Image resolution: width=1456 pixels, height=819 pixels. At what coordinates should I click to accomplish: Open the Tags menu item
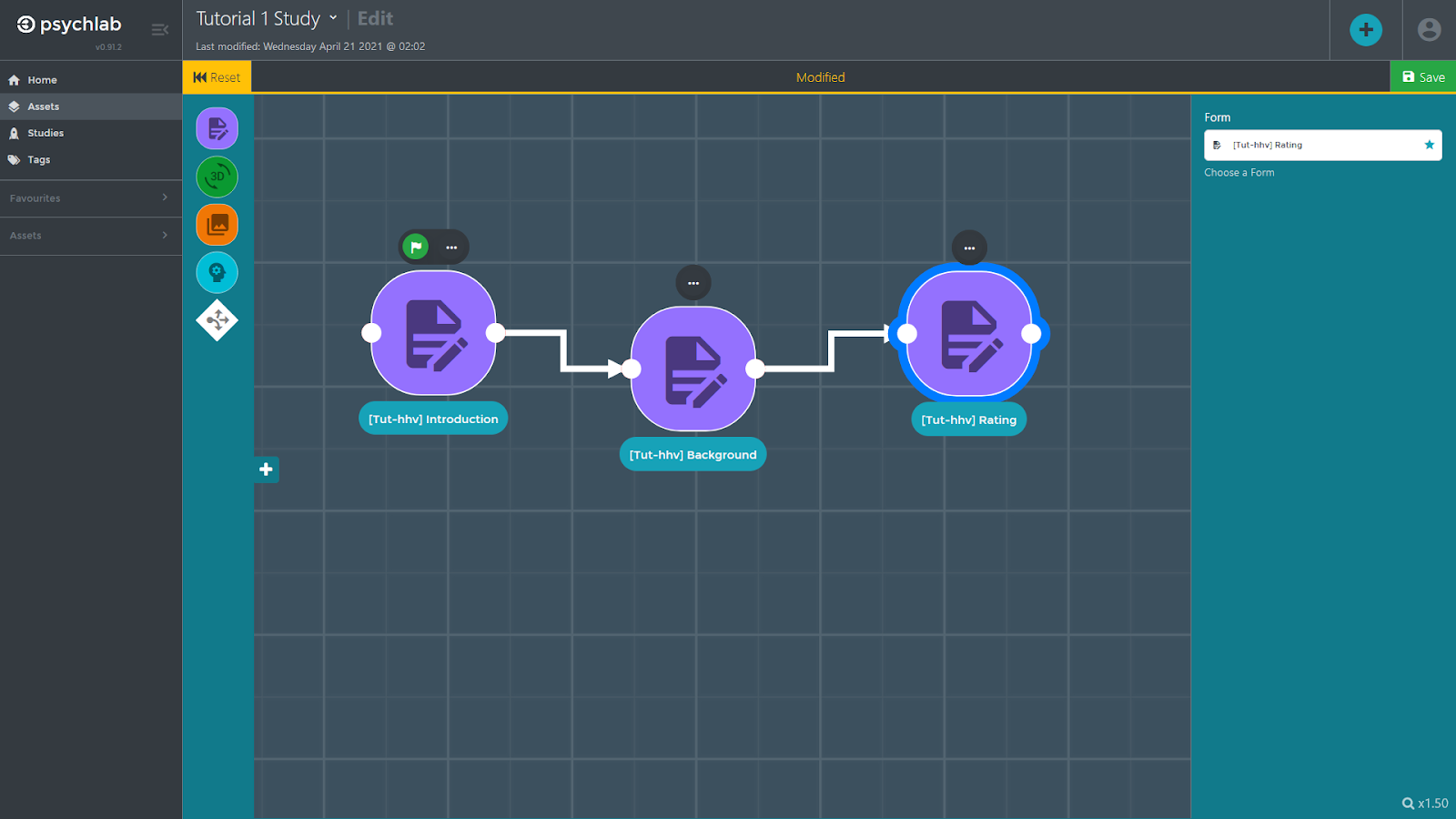[x=38, y=158]
